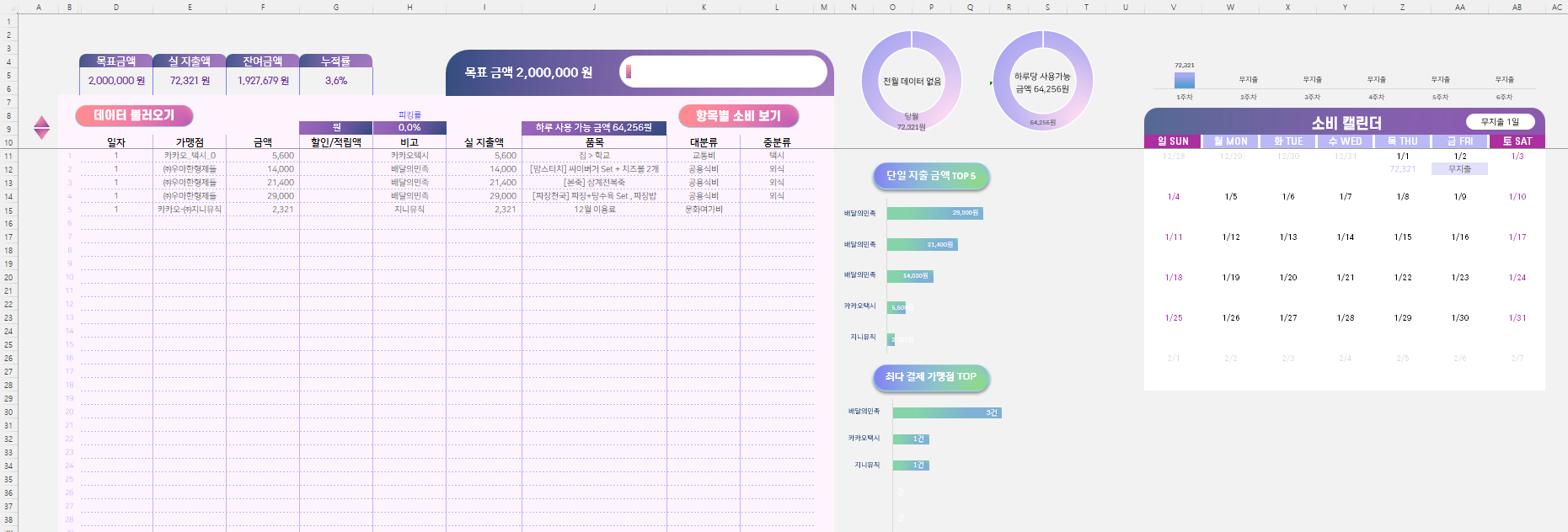Image resolution: width=1568 pixels, height=532 pixels.
Task: Select row 11 header
Action: point(8,156)
